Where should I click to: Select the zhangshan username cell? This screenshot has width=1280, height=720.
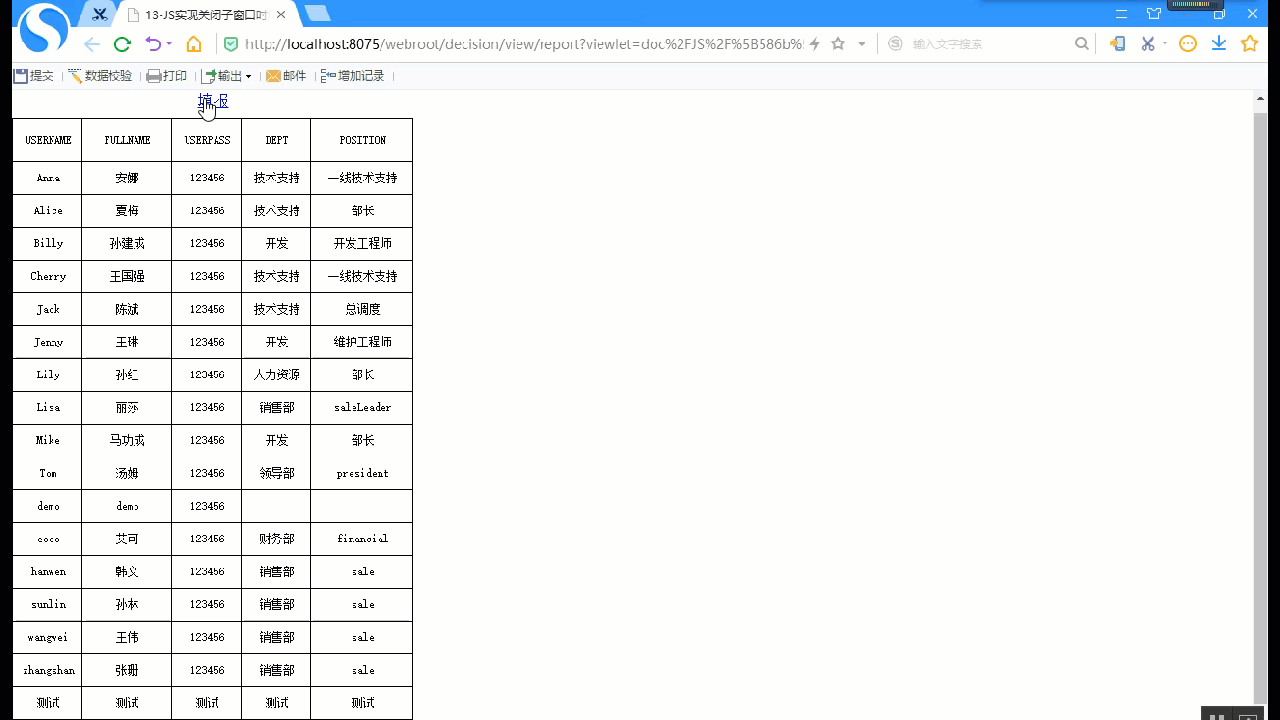pos(48,670)
